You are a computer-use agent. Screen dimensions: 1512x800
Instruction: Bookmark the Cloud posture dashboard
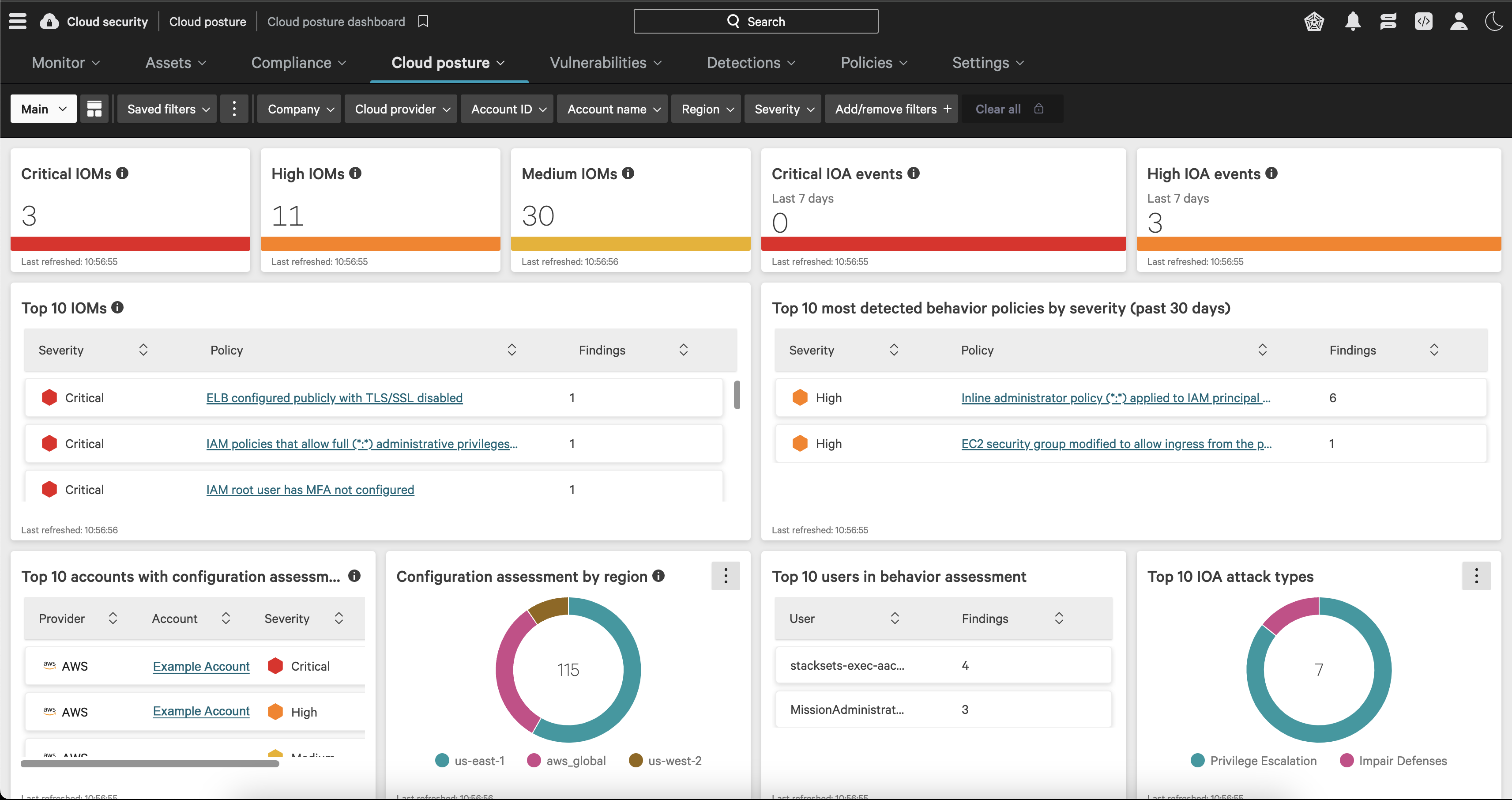423,21
